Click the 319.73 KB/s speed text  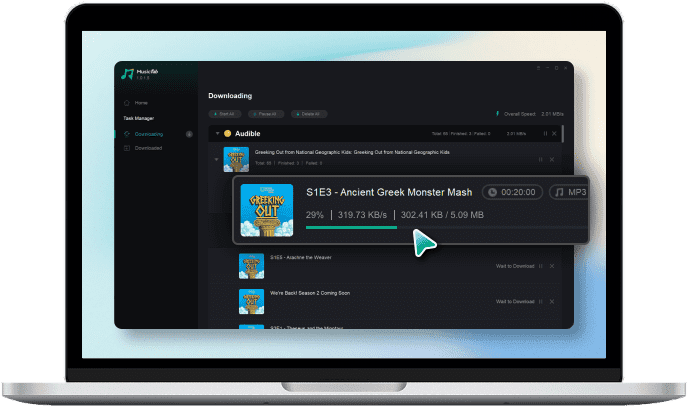point(362,215)
